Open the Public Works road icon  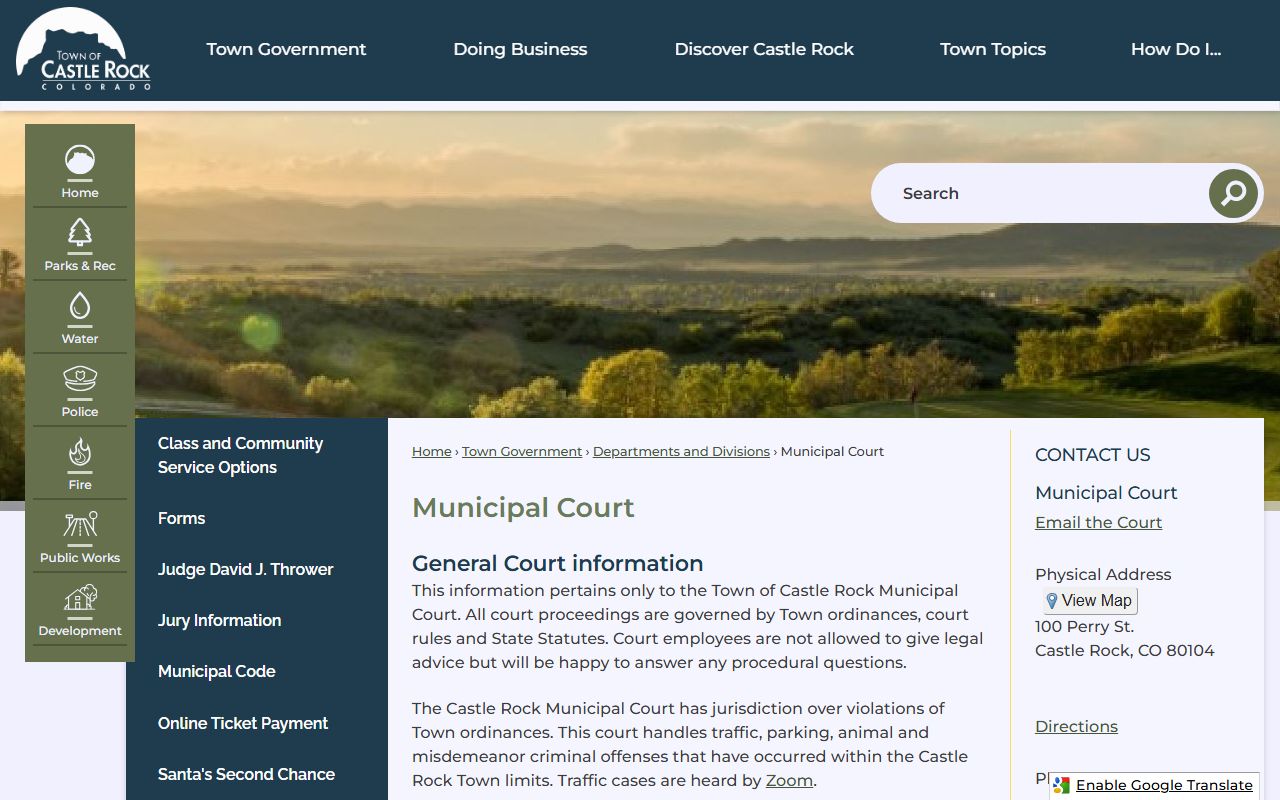click(x=80, y=526)
